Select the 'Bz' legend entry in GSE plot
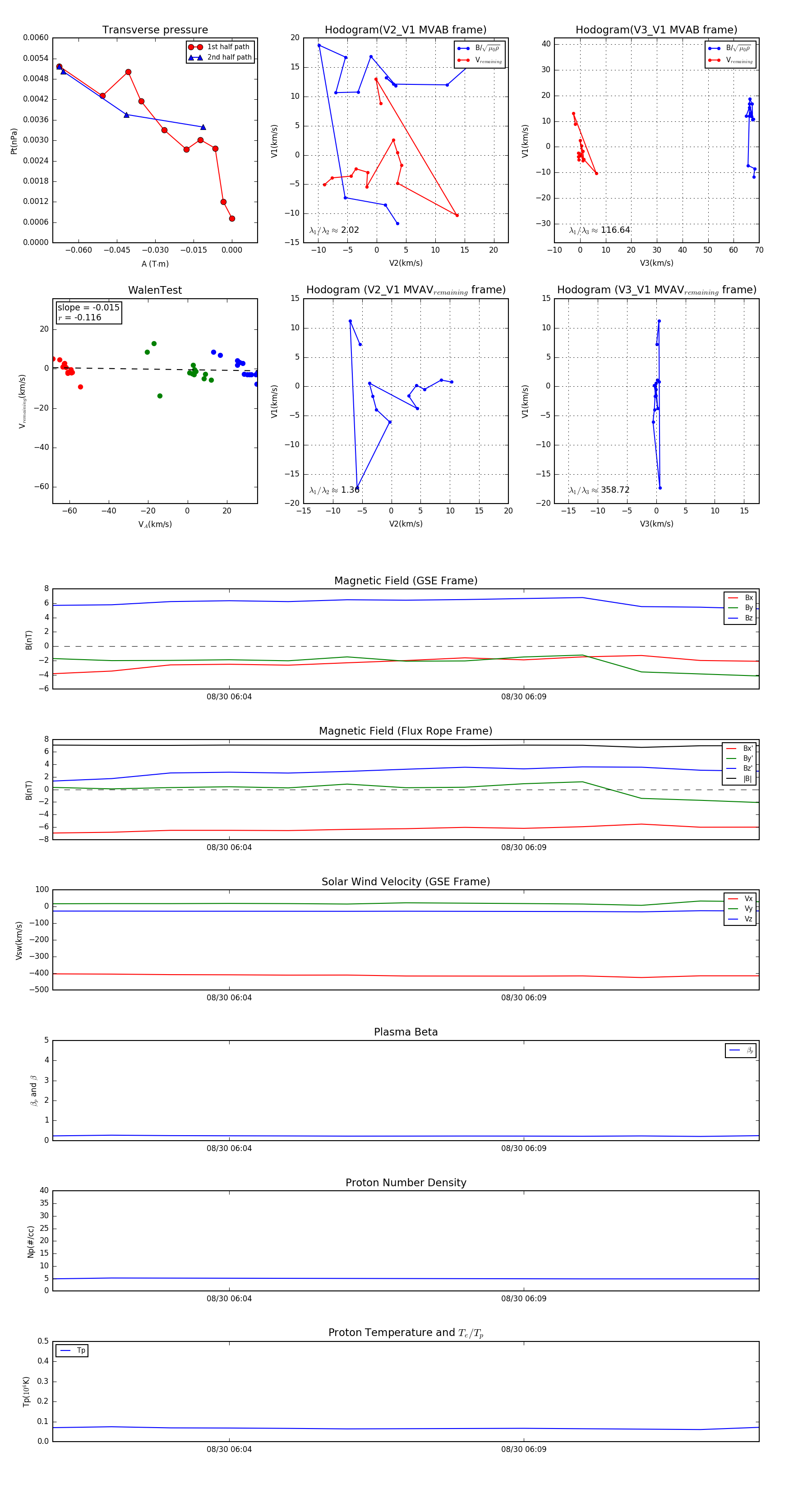The image size is (812, 1489). (740, 618)
